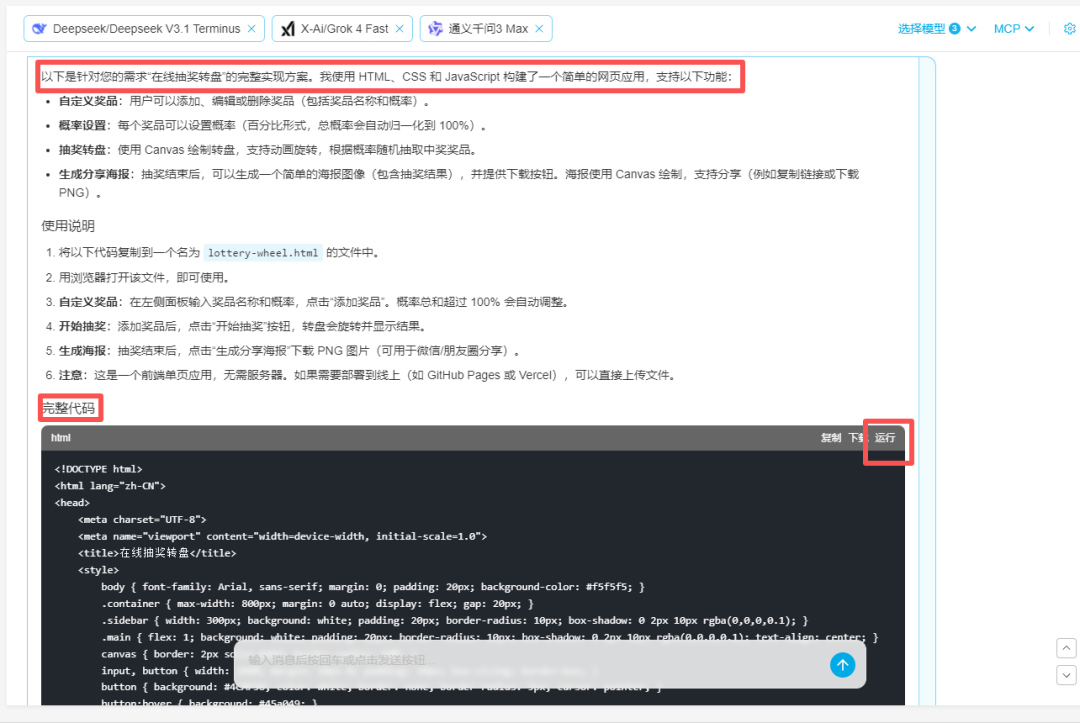The width and height of the screenshot is (1080, 723).
Task: Select the 通义千问3 Max tab
Action: click(489, 29)
